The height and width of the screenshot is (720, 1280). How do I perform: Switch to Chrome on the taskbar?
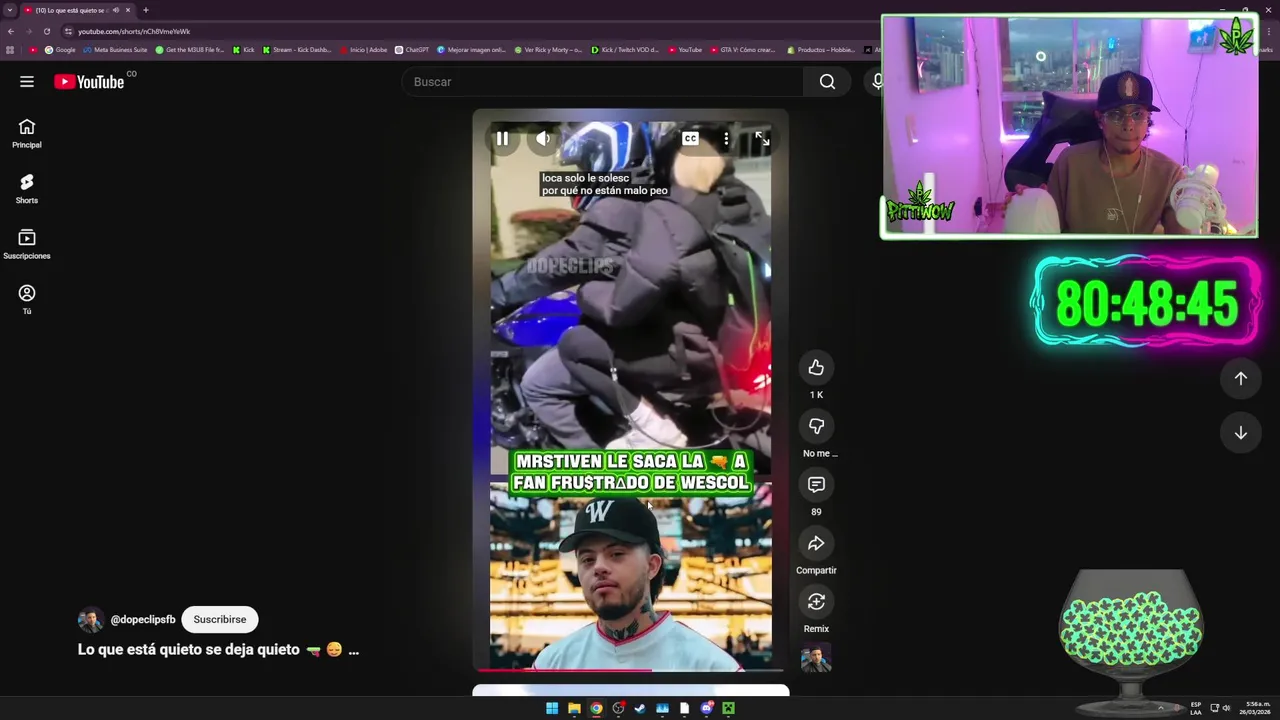point(596,708)
